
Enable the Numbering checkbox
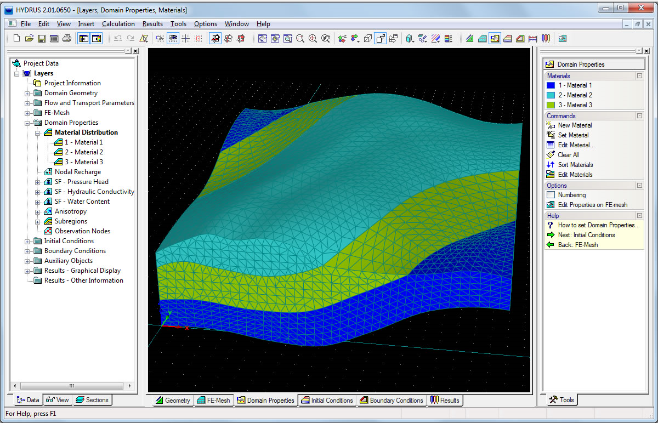click(551, 195)
